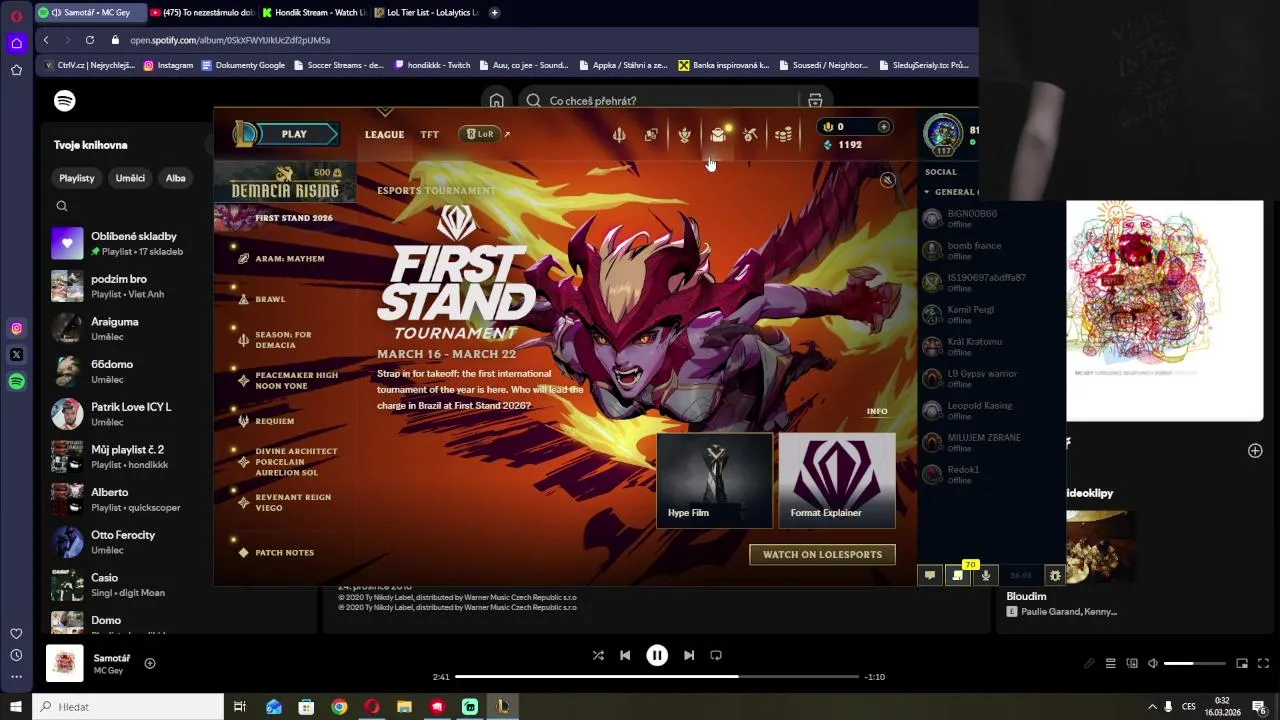Open the League Challenges laurel icon

click(x=684, y=135)
